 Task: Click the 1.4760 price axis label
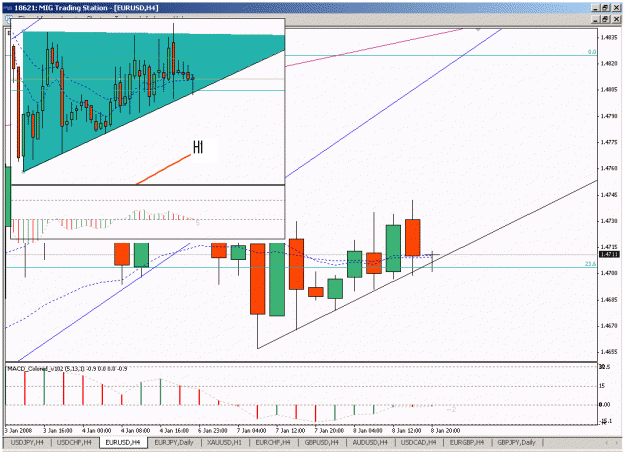609,168
